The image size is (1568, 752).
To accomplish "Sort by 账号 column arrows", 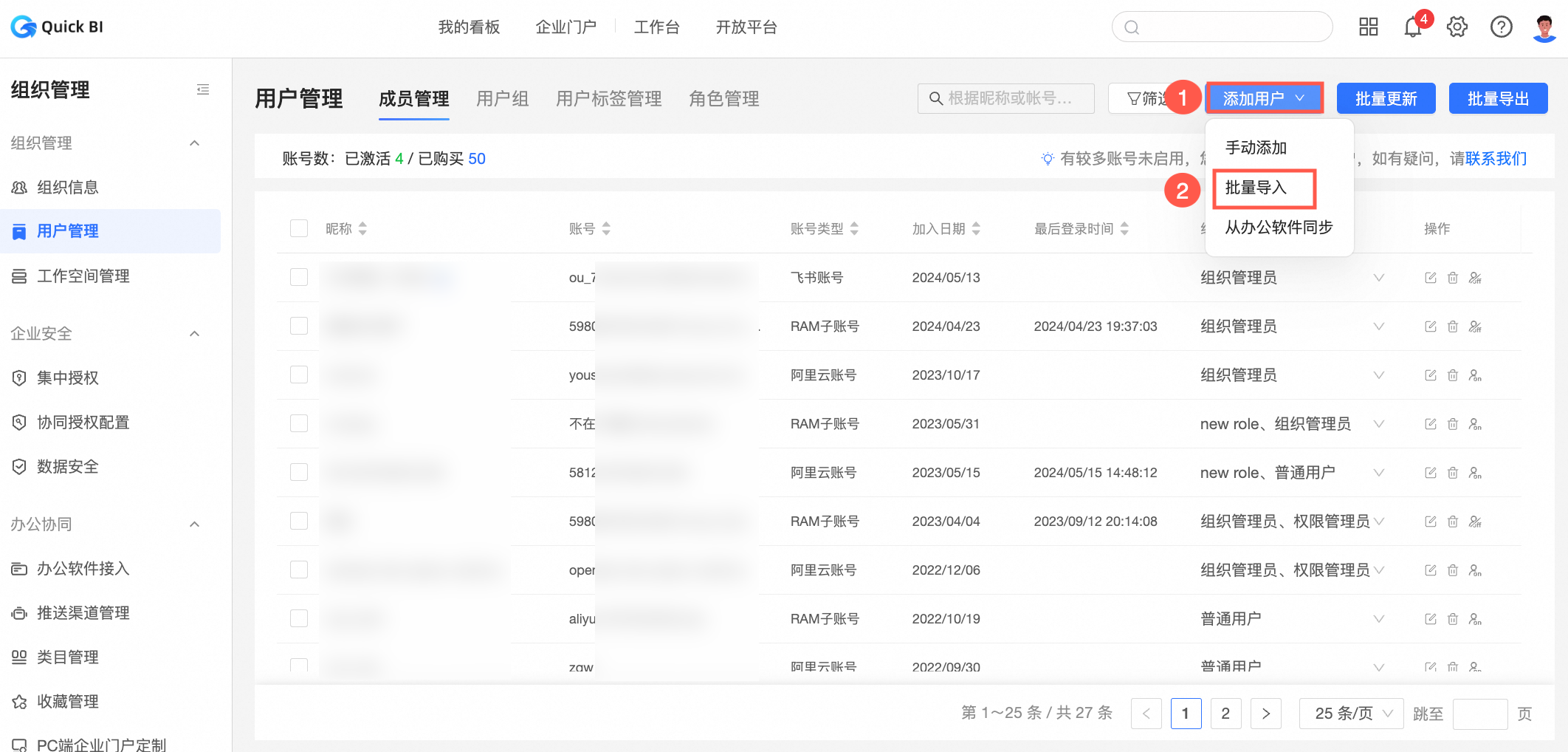I will coord(606,229).
